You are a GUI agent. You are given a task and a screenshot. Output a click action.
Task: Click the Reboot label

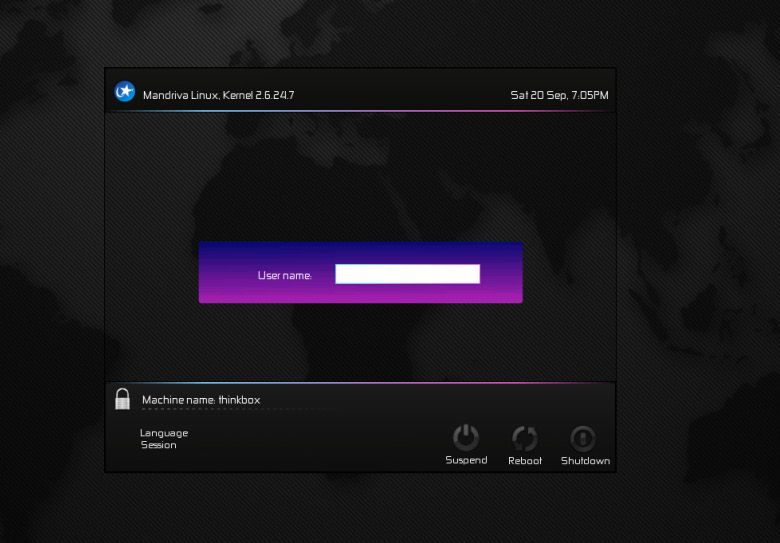[525, 461]
